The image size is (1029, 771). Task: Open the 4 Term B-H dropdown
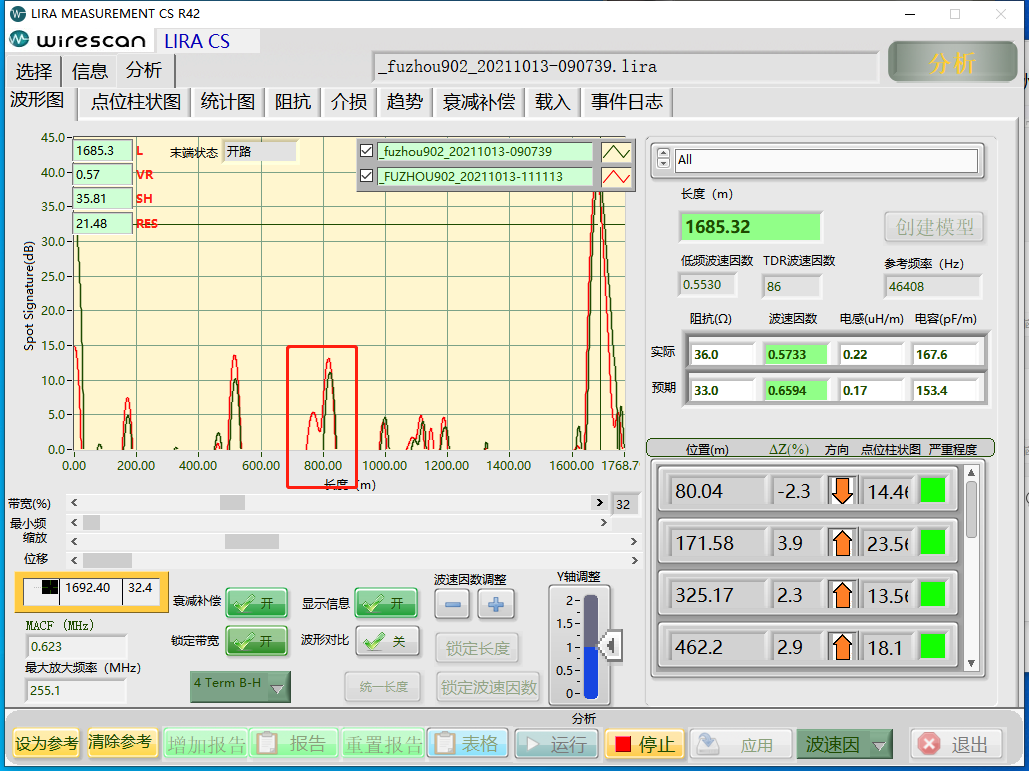coord(240,685)
